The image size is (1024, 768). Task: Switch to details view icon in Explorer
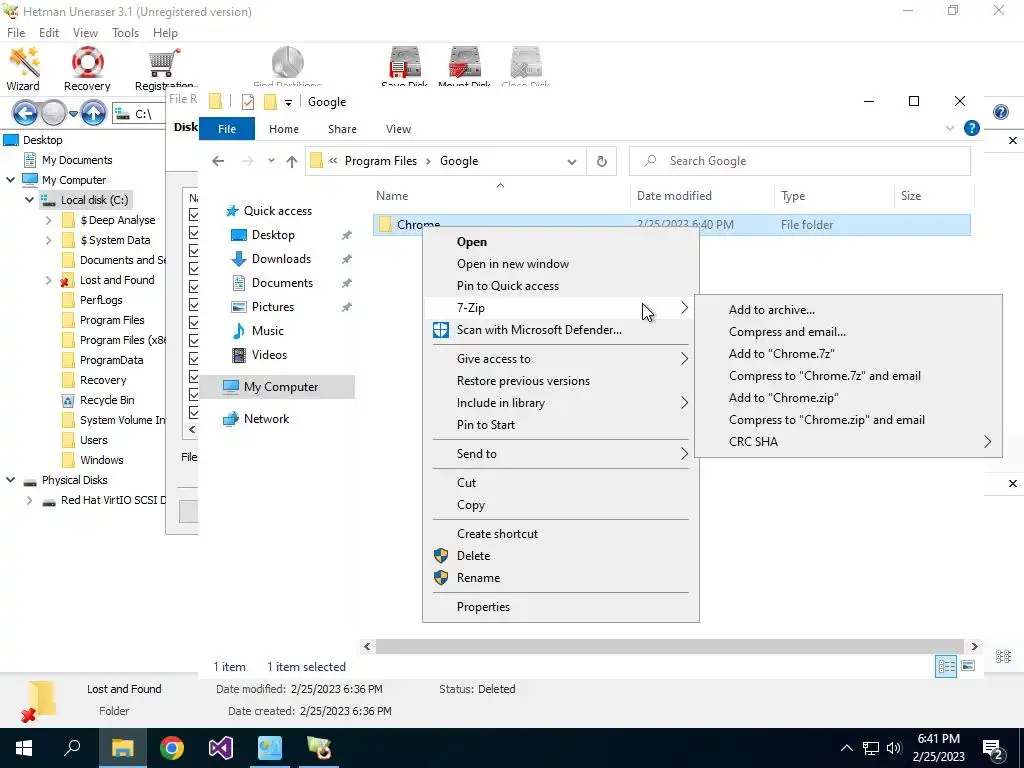[x=946, y=666]
